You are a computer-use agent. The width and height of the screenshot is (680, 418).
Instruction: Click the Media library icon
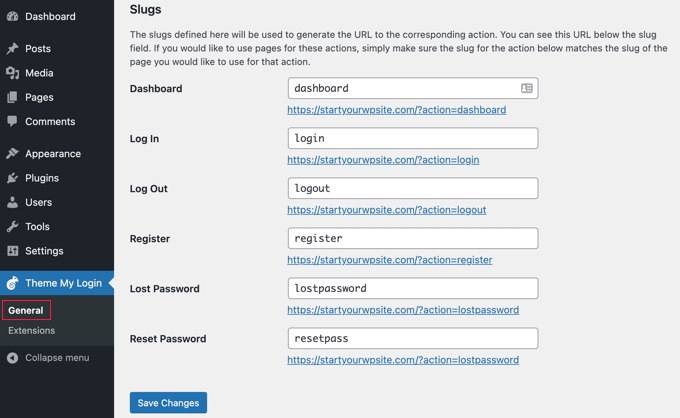(x=12, y=73)
